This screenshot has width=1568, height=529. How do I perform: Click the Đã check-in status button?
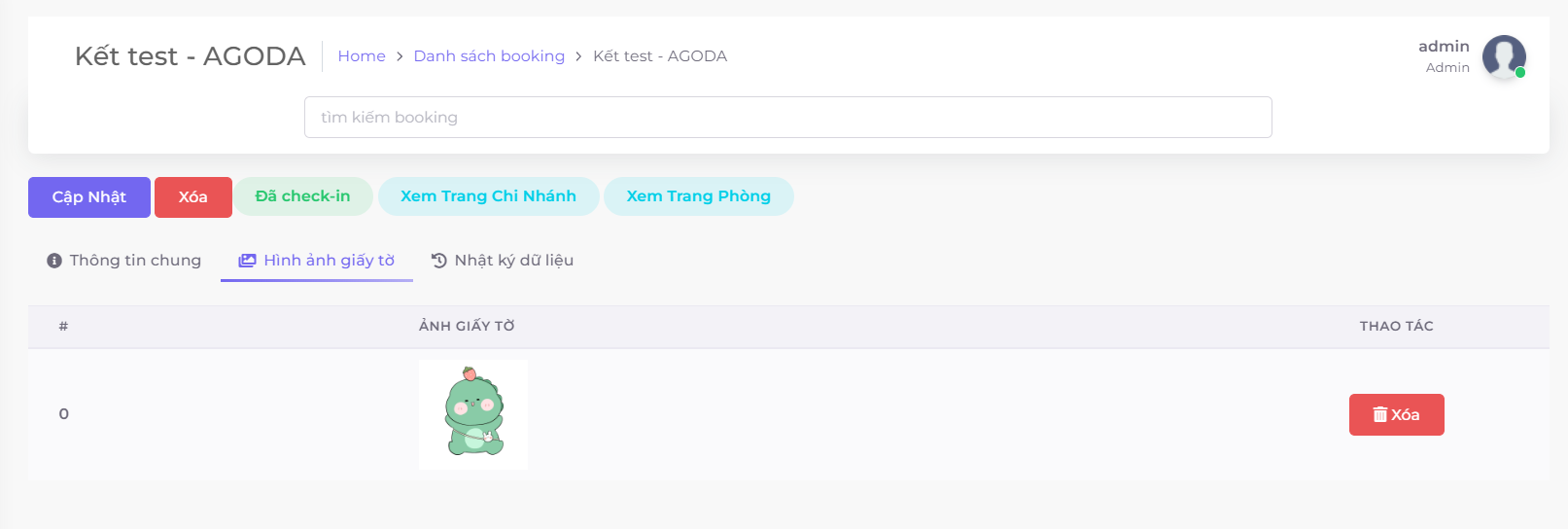tap(302, 196)
